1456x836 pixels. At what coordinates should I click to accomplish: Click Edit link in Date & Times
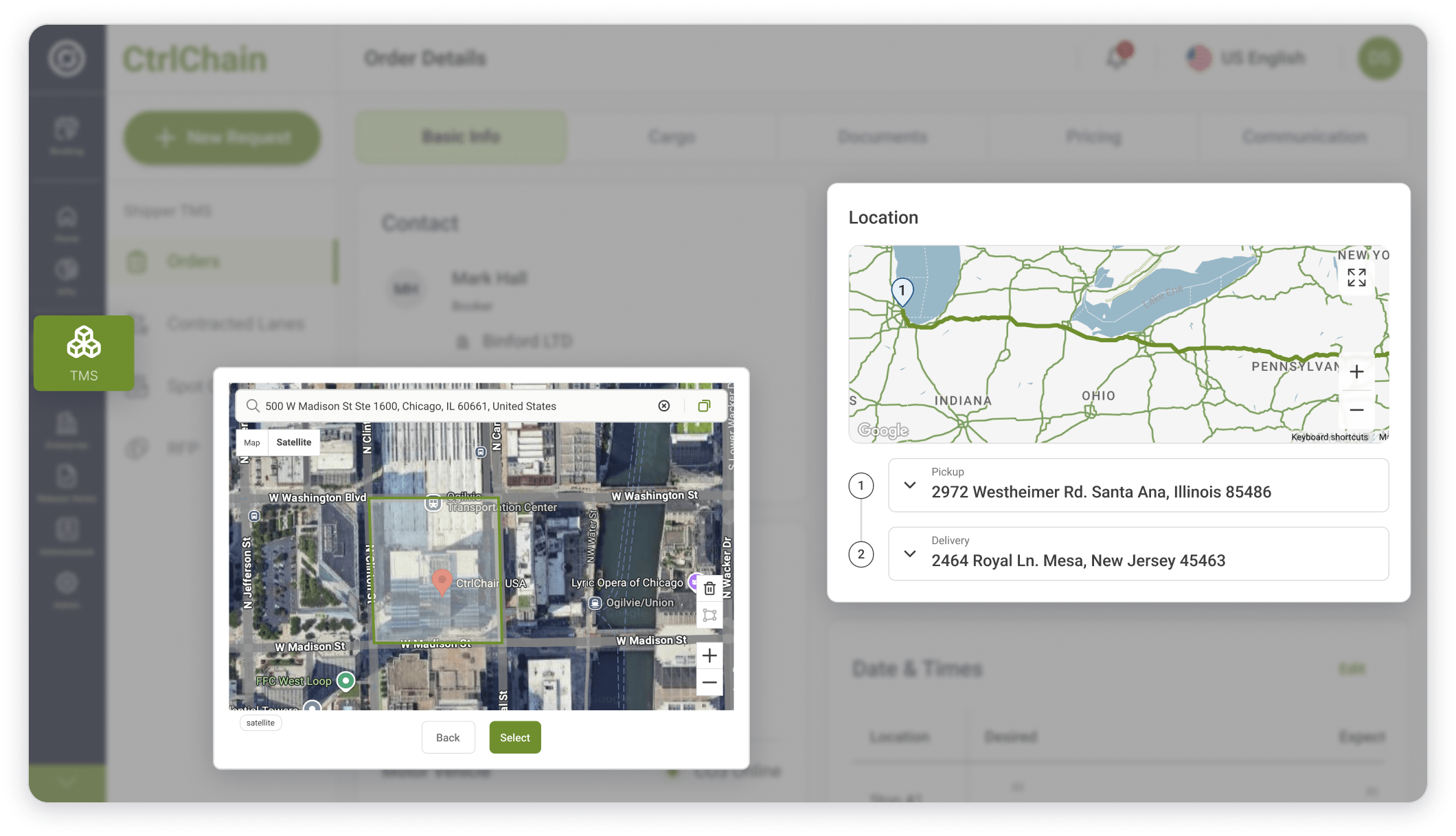1352,668
